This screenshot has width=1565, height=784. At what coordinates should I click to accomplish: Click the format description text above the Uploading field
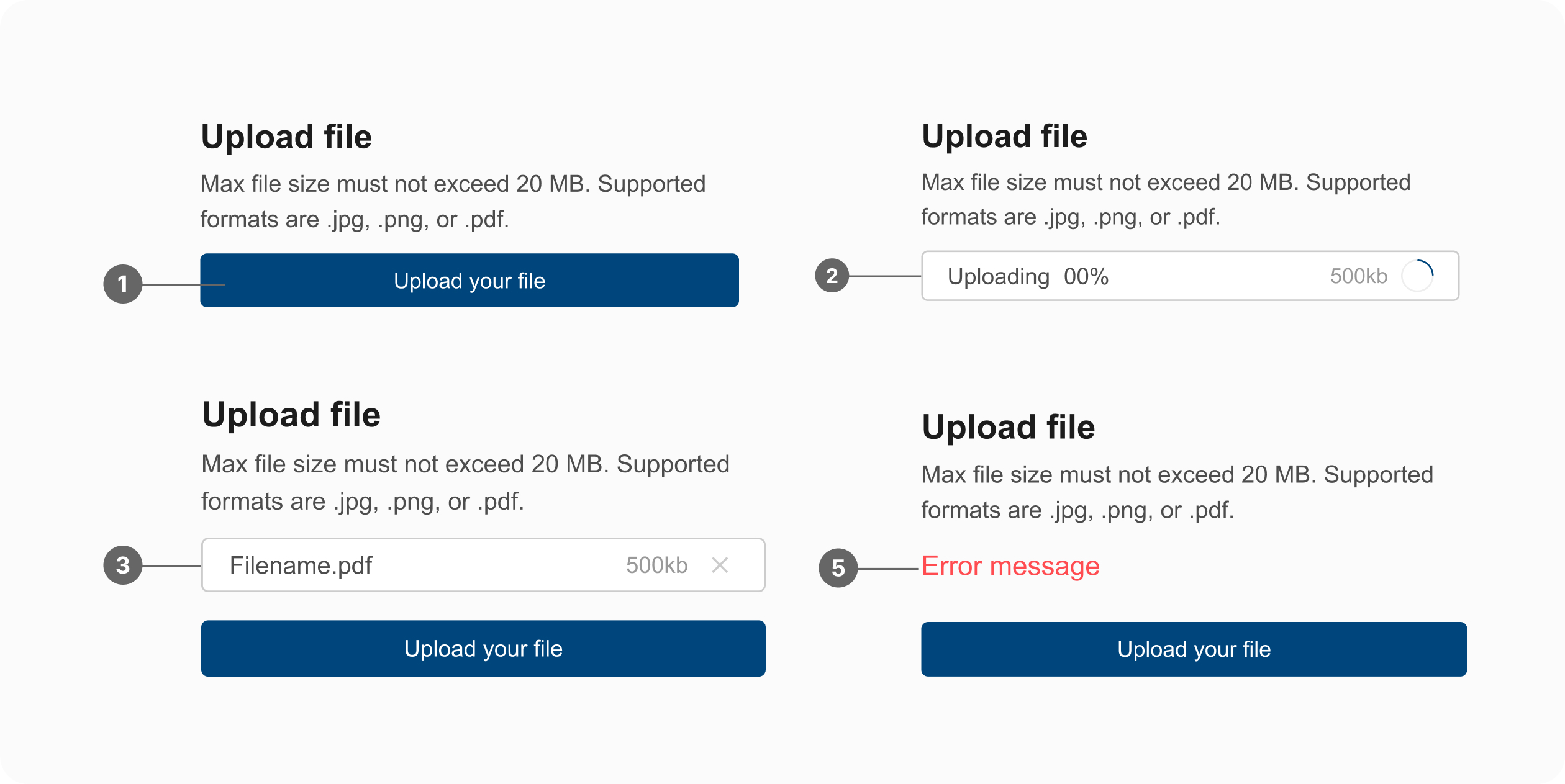(x=1166, y=199)
